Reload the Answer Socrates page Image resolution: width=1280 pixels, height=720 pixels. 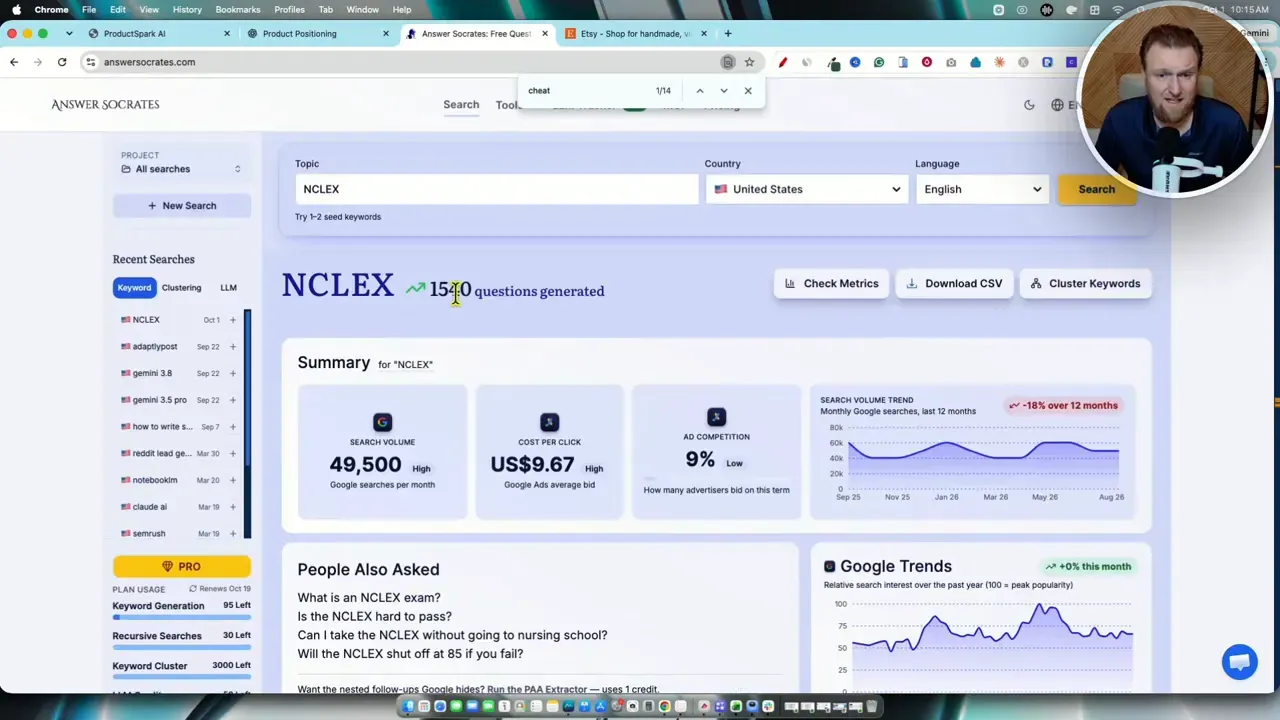(x=62, y=62)
